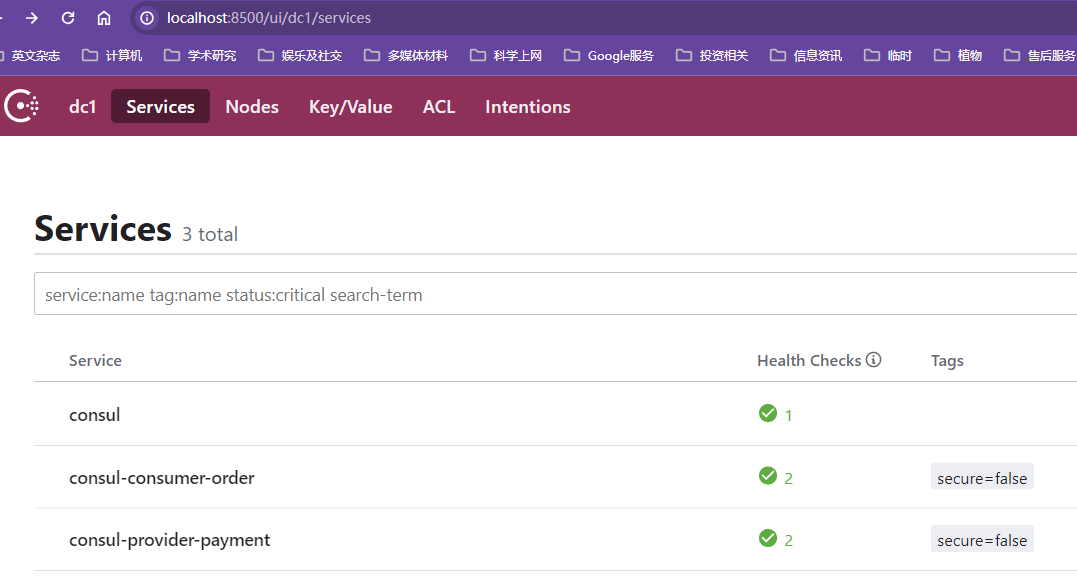The height and width of the screenshot is (578, 1077).
Task: Click the browser home icon
Action: (104, 18)
